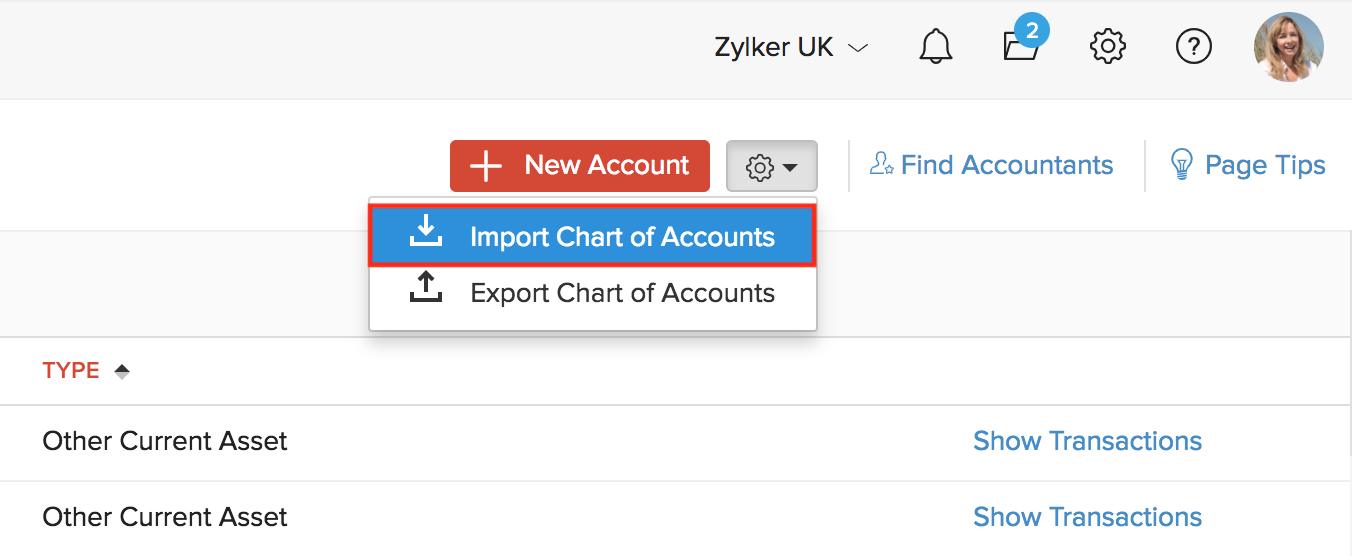This screenshot has height=556, width=1352.
Task: Select Import Chart of Accounts menu item
Action: (622, 237)
